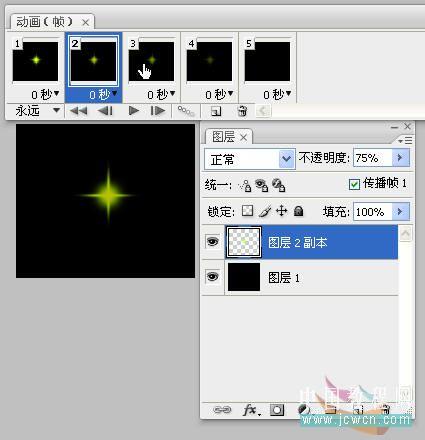Screen dimensions: 425x440
Task: Add a layer mask
Action: coord(277,410)
